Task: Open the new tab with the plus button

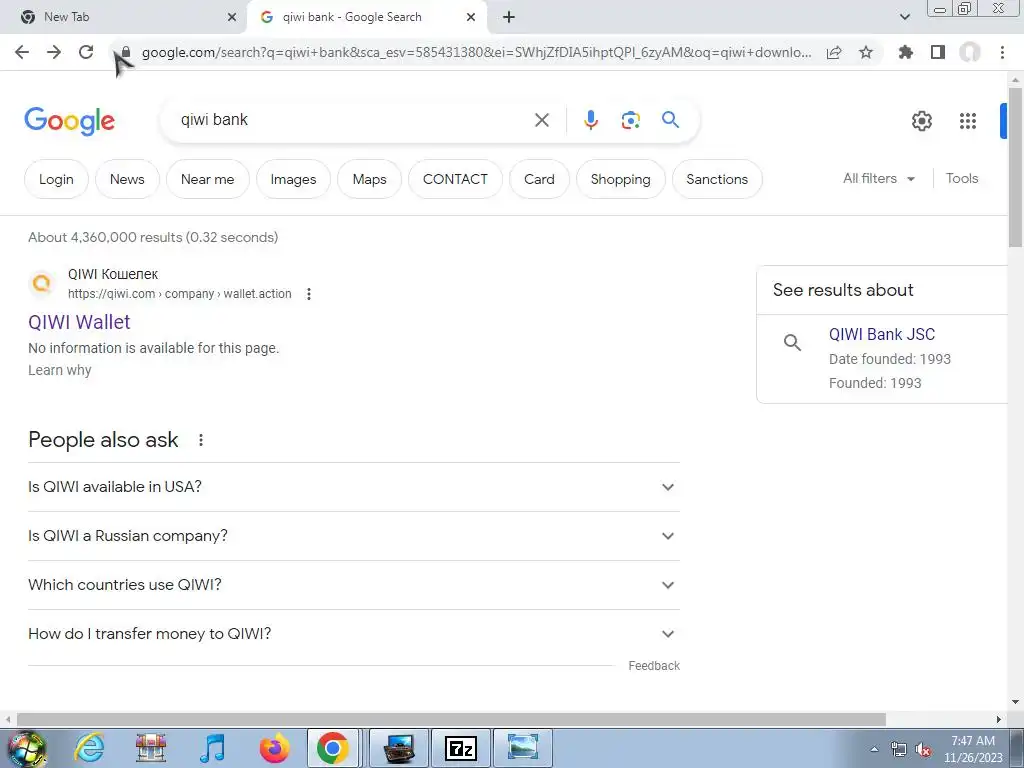Action: [509, 17]
